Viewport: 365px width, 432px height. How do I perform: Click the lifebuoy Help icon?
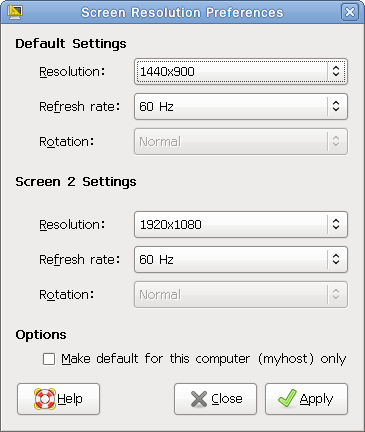click(x=45, y=399)
